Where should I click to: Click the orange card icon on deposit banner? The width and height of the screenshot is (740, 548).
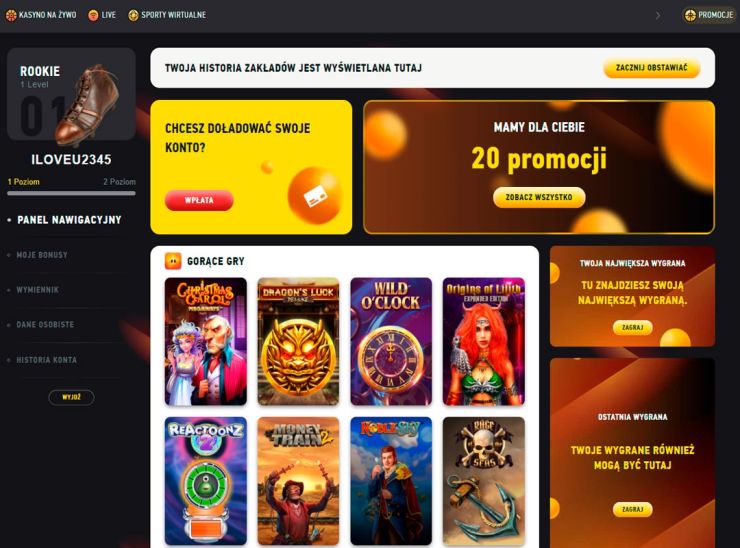click(x=314, y=195)
